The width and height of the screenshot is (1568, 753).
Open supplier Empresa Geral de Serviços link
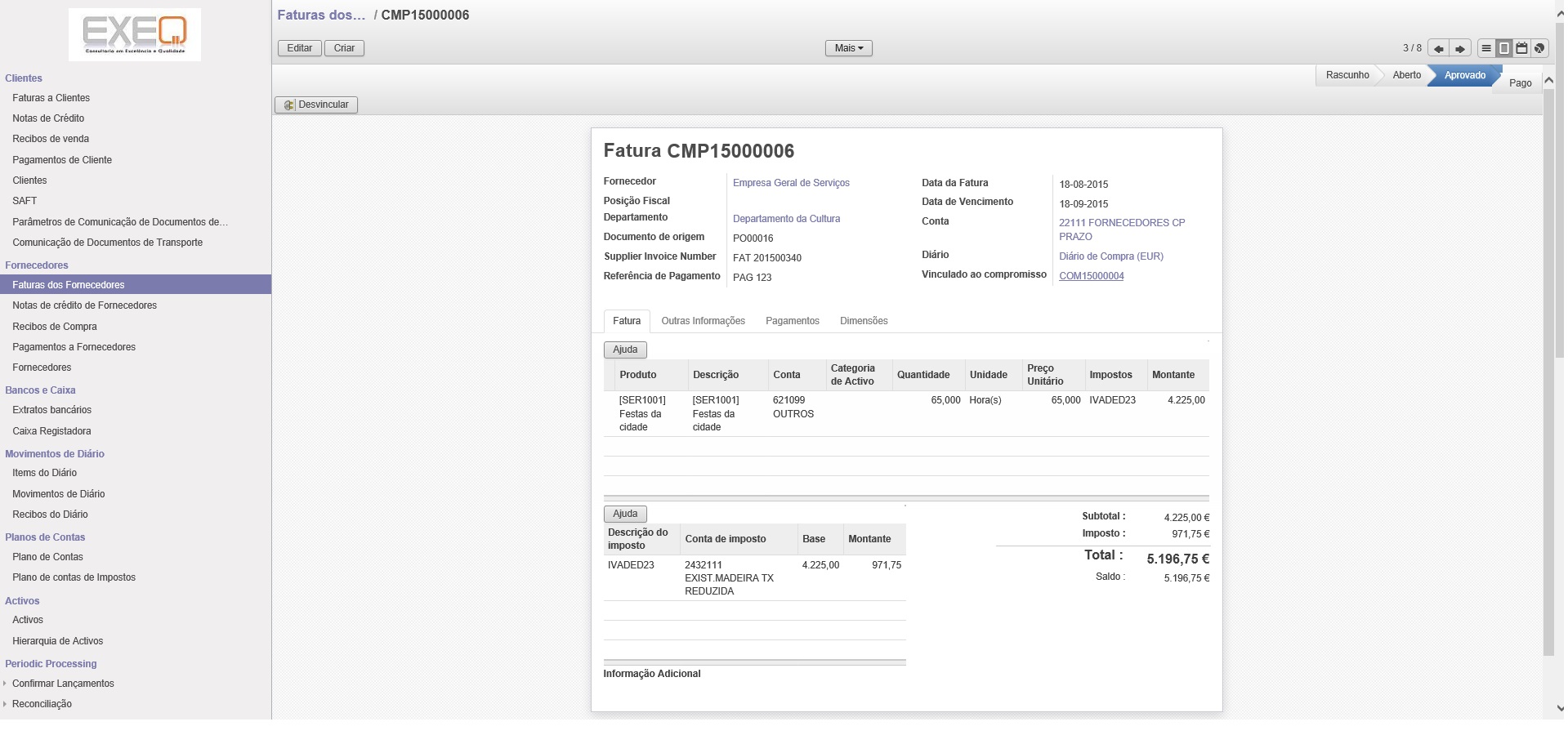click(x=791, y=183)
